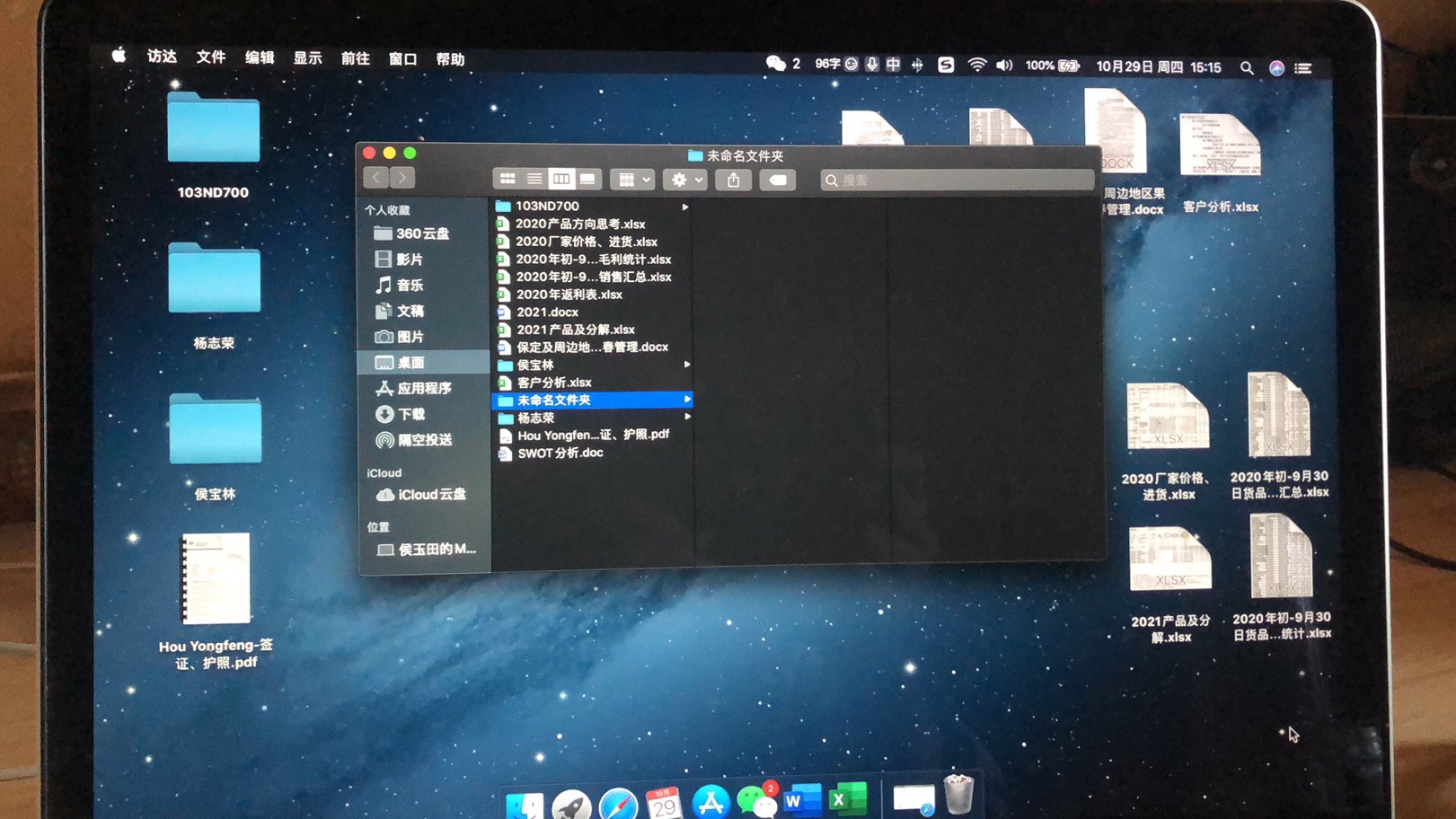Open the group-by dropdown in Finder toolbar
The height and width of the screenshot is (819, 1456).
[x=632, y=180]
